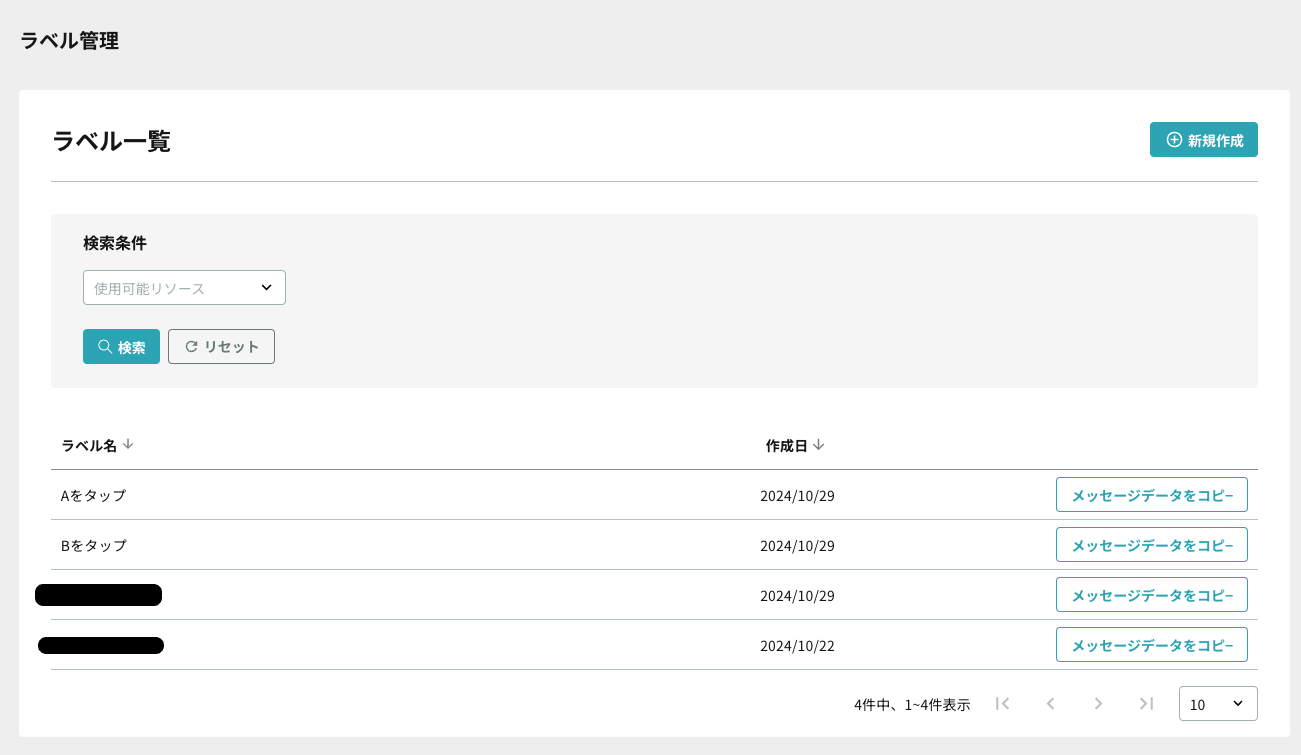1301x755 pixels.
Task: Click the 検索条件 section label
Action: point(115,243)
